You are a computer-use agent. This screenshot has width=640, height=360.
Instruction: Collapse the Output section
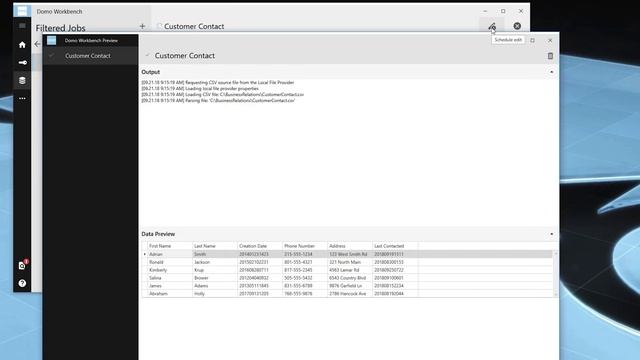(551, 72)
